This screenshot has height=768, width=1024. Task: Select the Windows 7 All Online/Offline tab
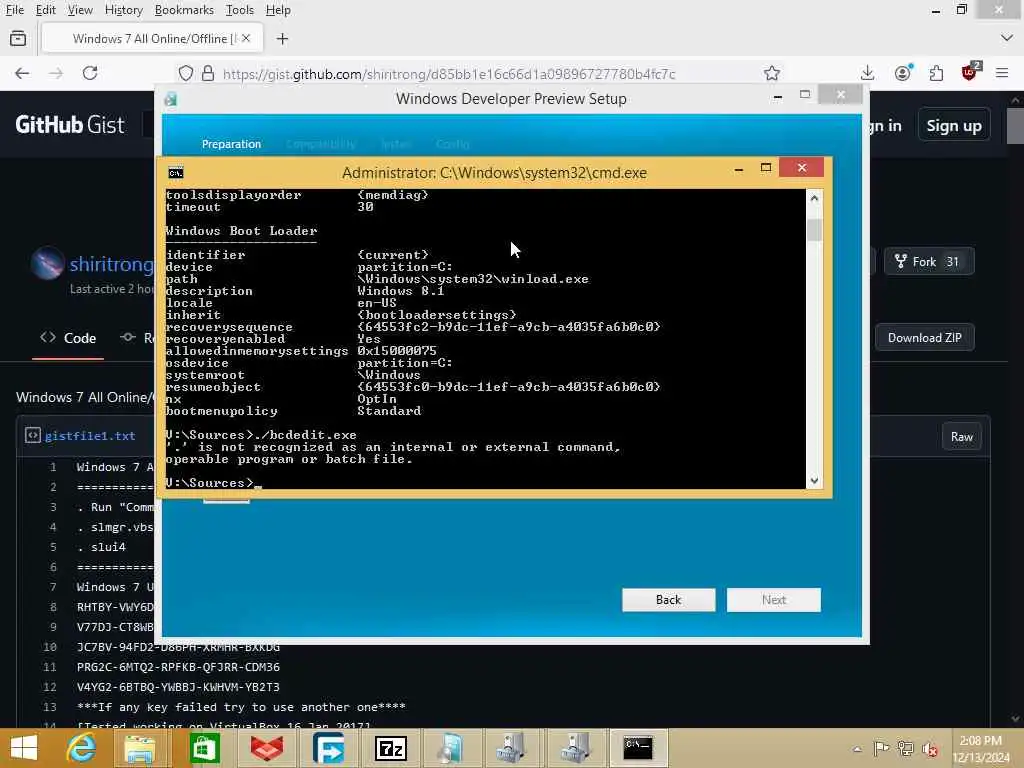pyautogui.click(x=152, y=39)
